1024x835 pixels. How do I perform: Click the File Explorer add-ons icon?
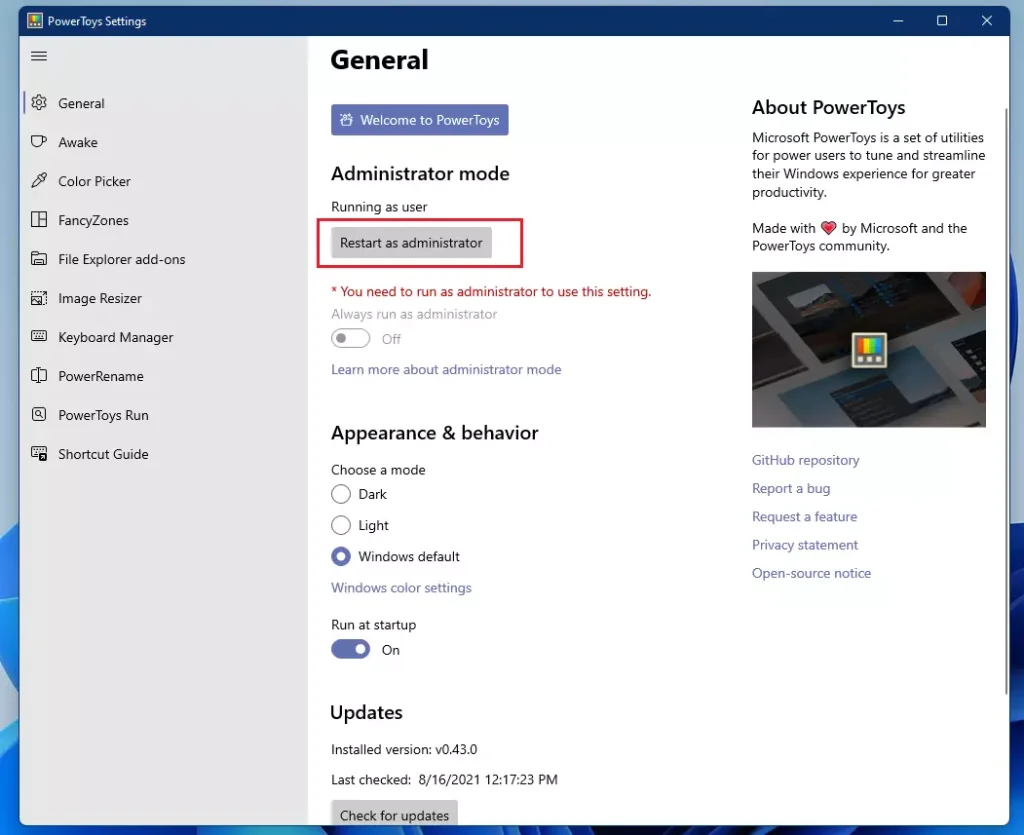point(39,259)
